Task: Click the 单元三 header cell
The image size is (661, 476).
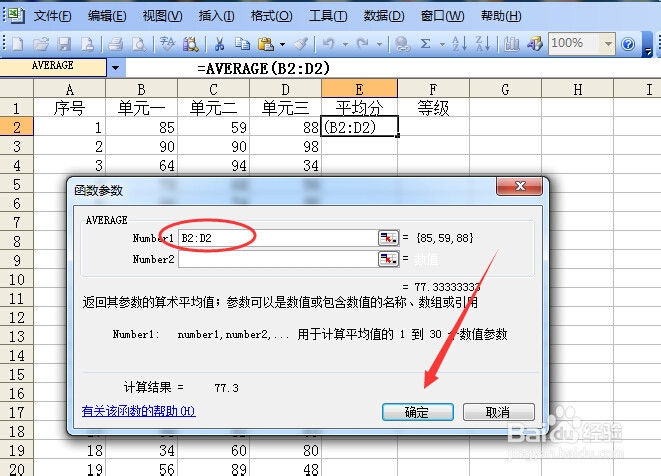Action: (x=285, y=108)
